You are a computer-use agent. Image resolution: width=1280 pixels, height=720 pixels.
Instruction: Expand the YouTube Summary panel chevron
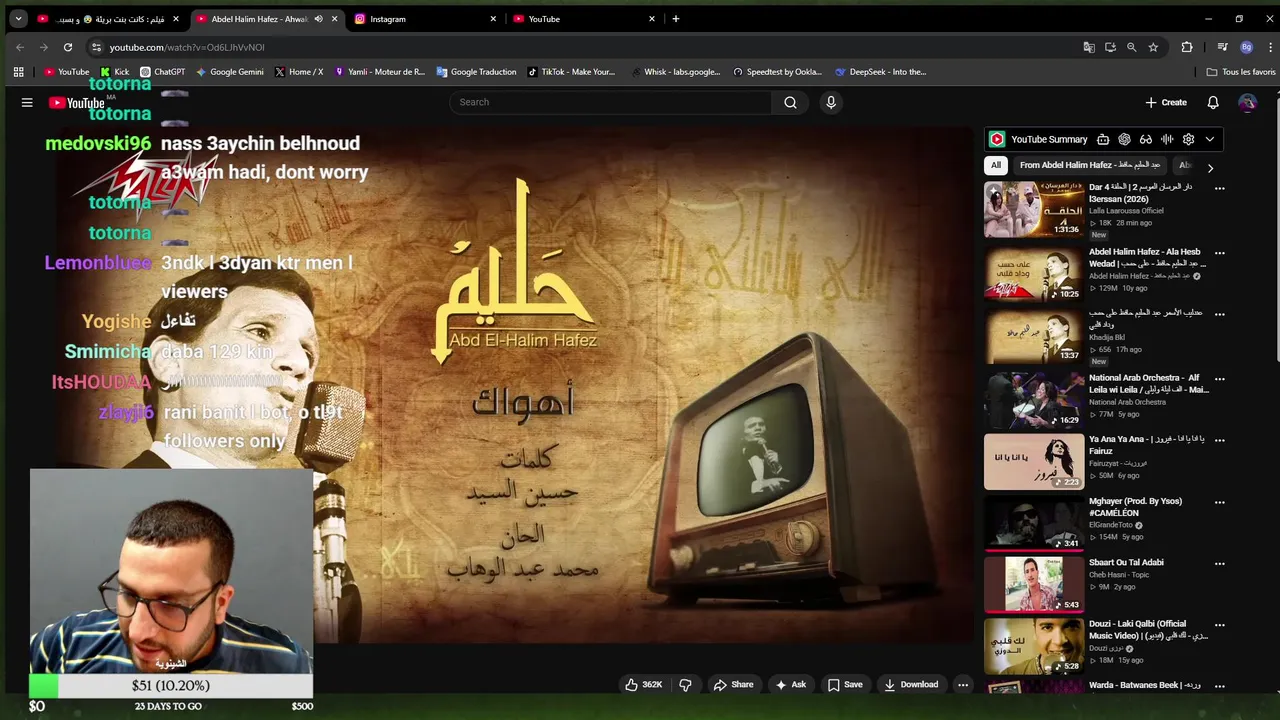coord(1210,139)
